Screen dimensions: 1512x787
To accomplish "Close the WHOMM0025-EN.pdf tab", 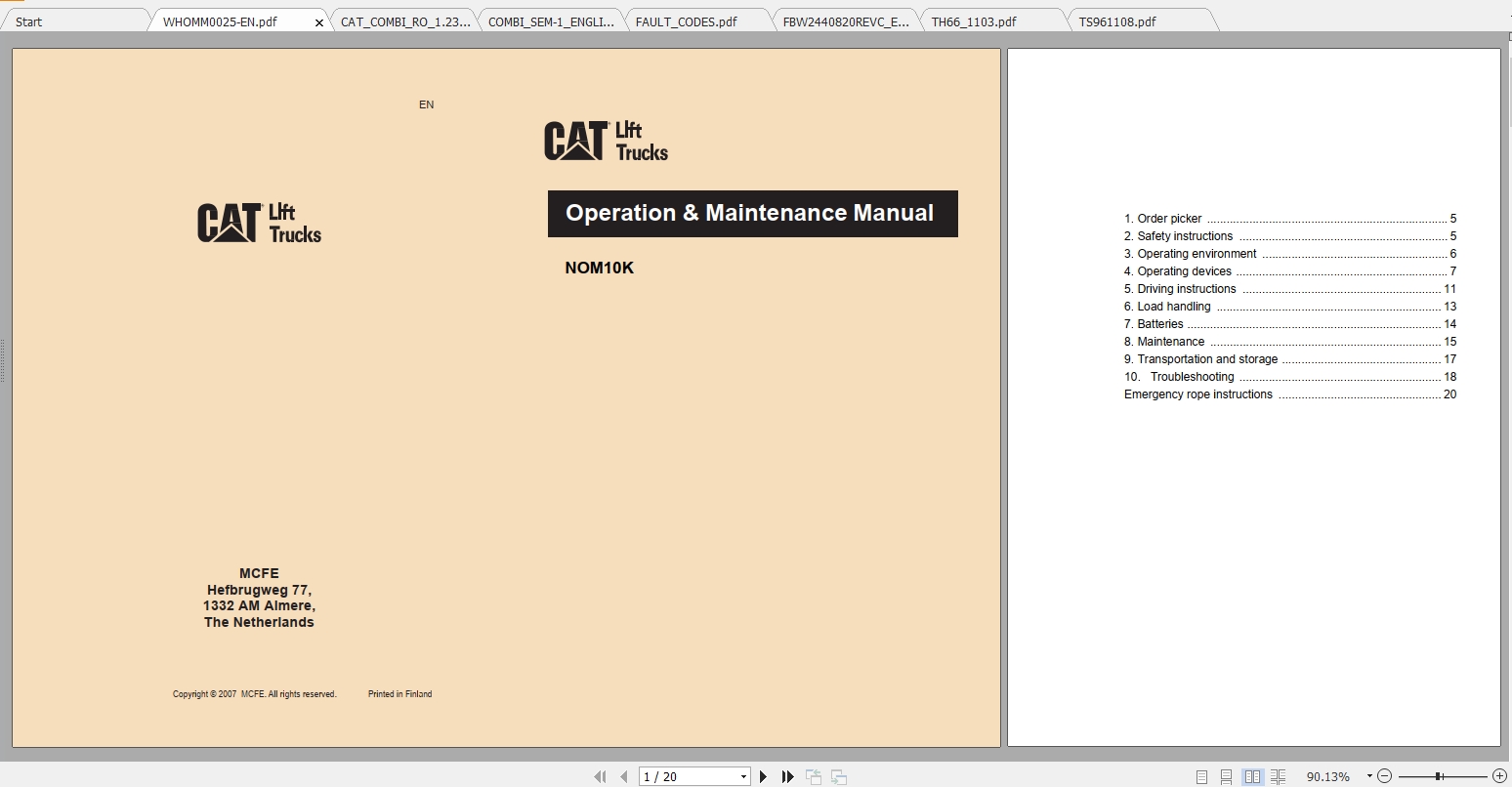I will 319,22.
